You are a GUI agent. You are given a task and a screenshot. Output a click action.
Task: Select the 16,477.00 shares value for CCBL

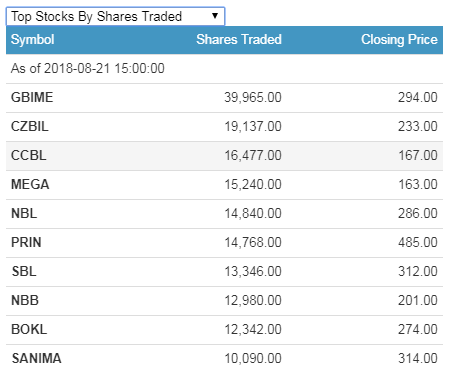tap(253, 155)
